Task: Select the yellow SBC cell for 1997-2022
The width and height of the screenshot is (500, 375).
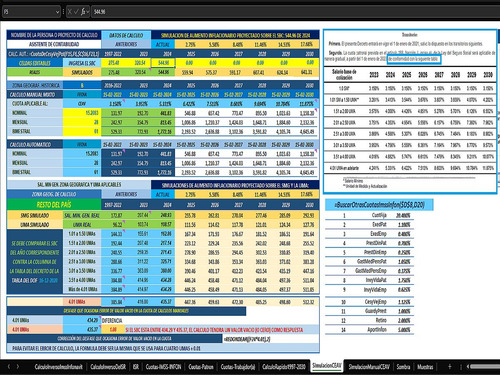Action: pos(113,63)
